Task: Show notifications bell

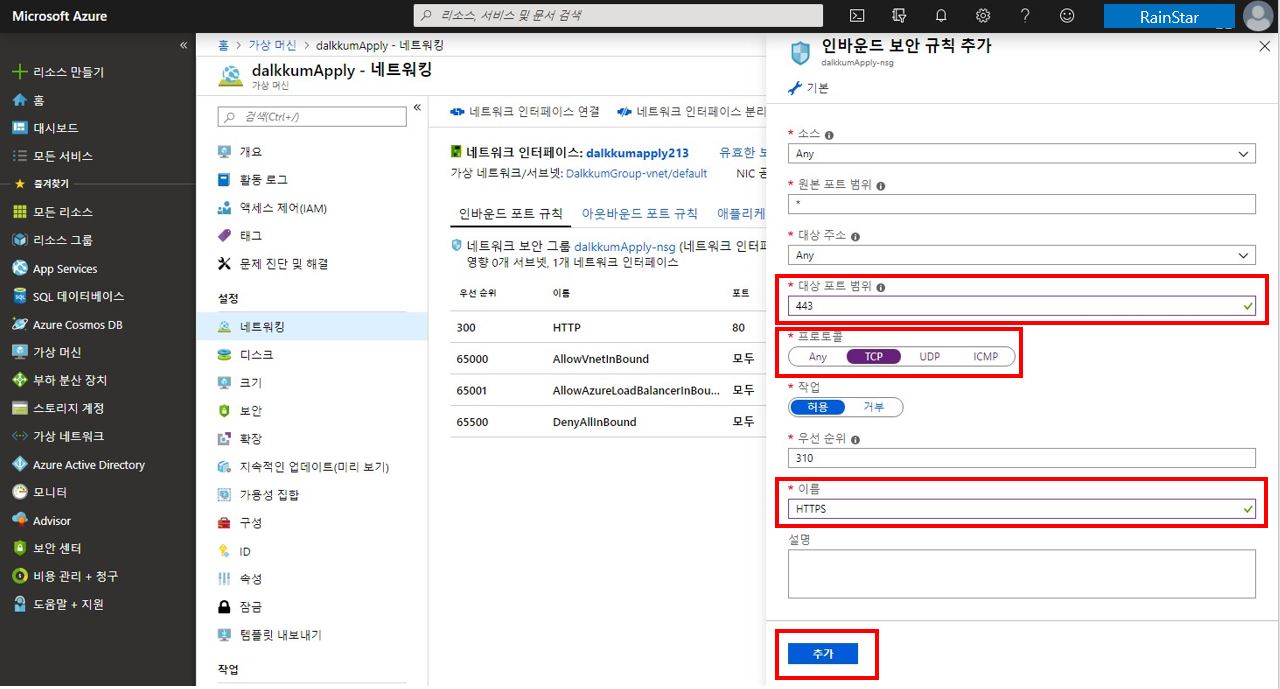Action: point(941,16)
